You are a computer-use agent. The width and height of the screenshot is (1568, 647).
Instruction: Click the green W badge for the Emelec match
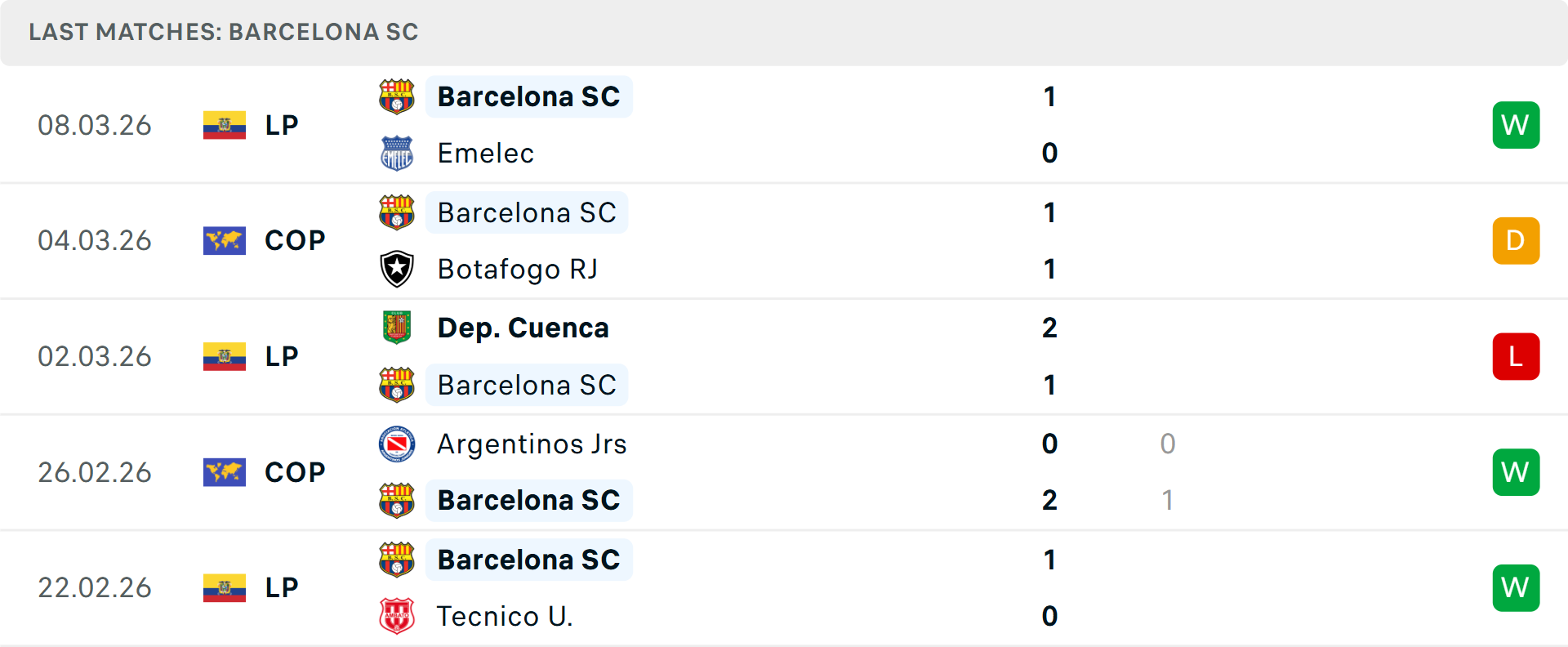point(1516,125)
